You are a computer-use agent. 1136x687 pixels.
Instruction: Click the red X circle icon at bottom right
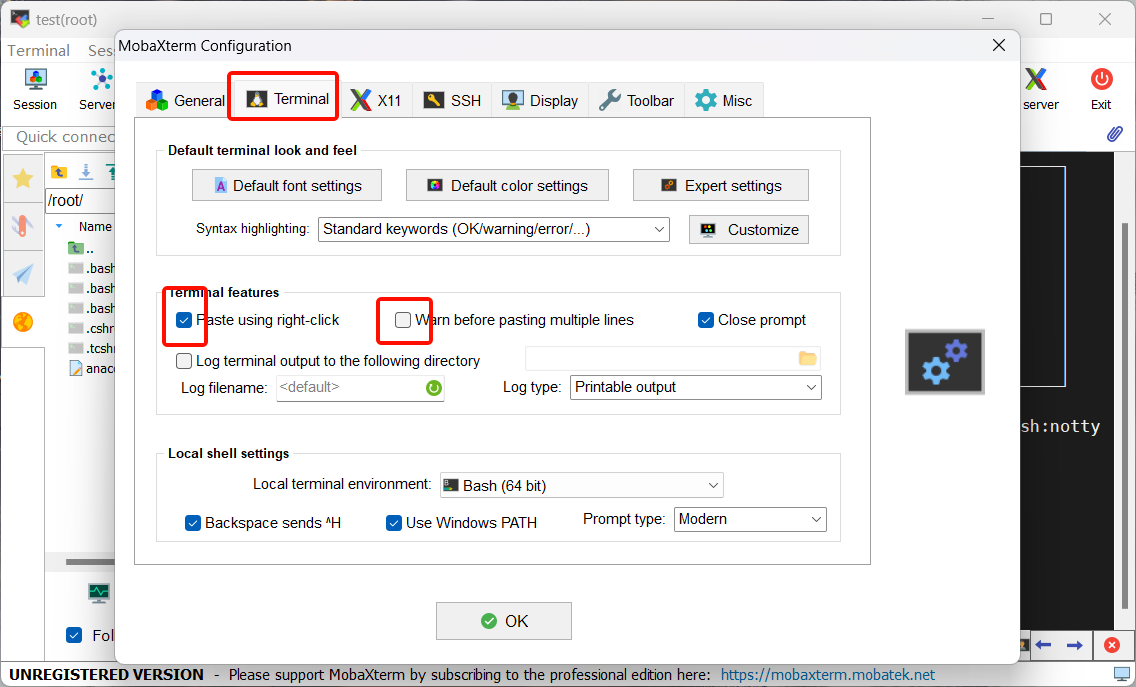tap(1112, 644)
